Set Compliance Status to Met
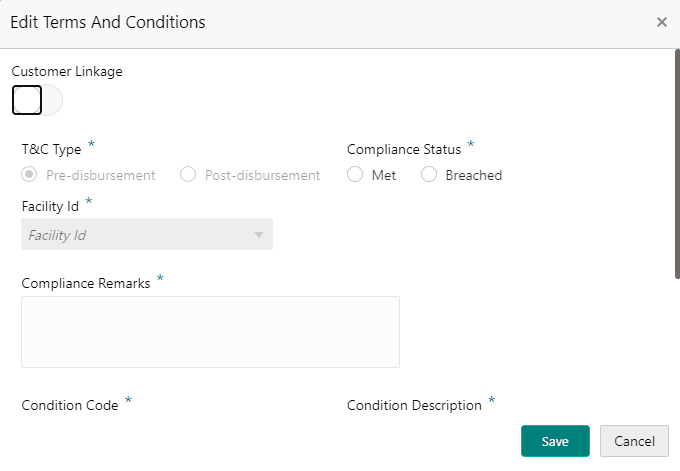The width and height of the screenshot is (680, 471). pyautogui.click(x=355, y=175)
